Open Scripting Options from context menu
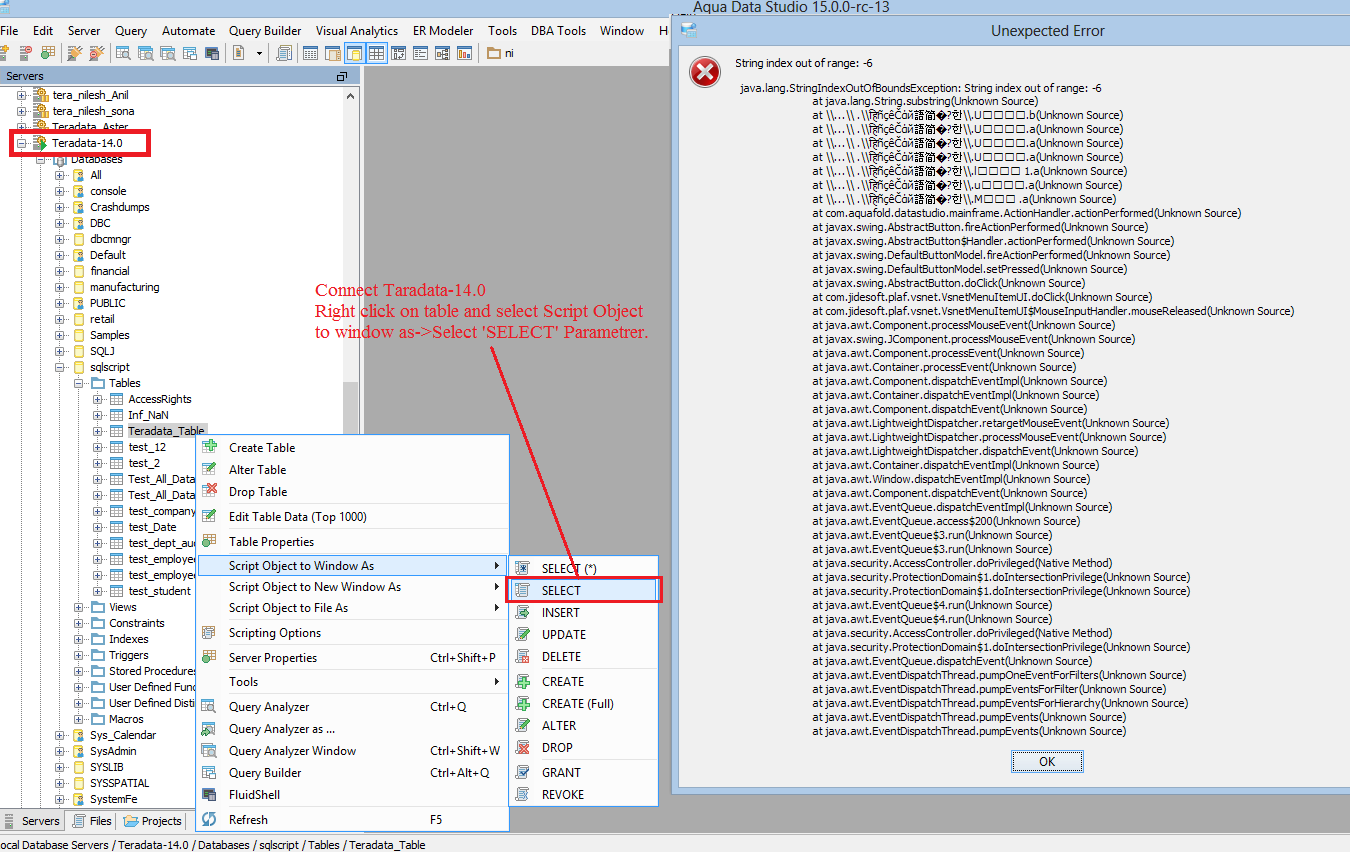1350x852 pixels. (352, 633)
